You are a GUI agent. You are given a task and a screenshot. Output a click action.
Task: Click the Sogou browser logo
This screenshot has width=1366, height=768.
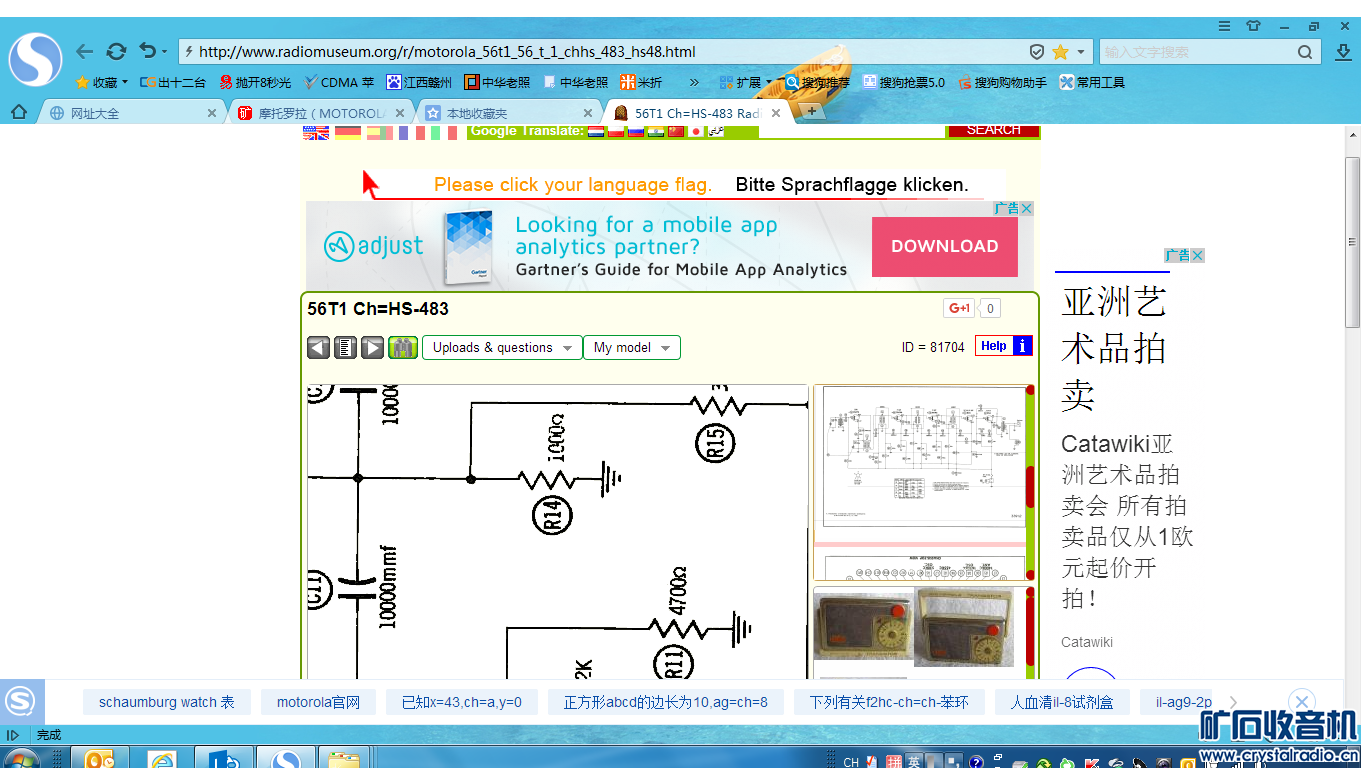pyautogui.click(x=35, y=58)
